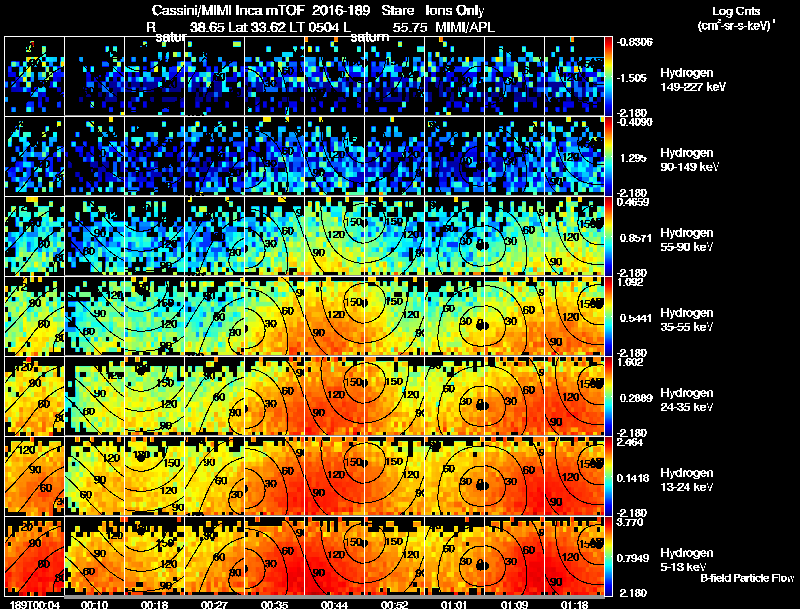The height and width of the screenshot is (609, 800).
Task: Click the B-field Particle Flow label
Action: point(747,578)
